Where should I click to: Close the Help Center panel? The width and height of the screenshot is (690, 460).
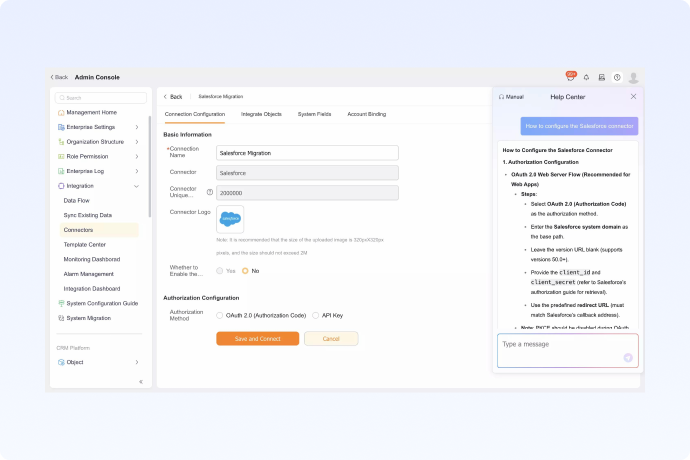point(633,96)
